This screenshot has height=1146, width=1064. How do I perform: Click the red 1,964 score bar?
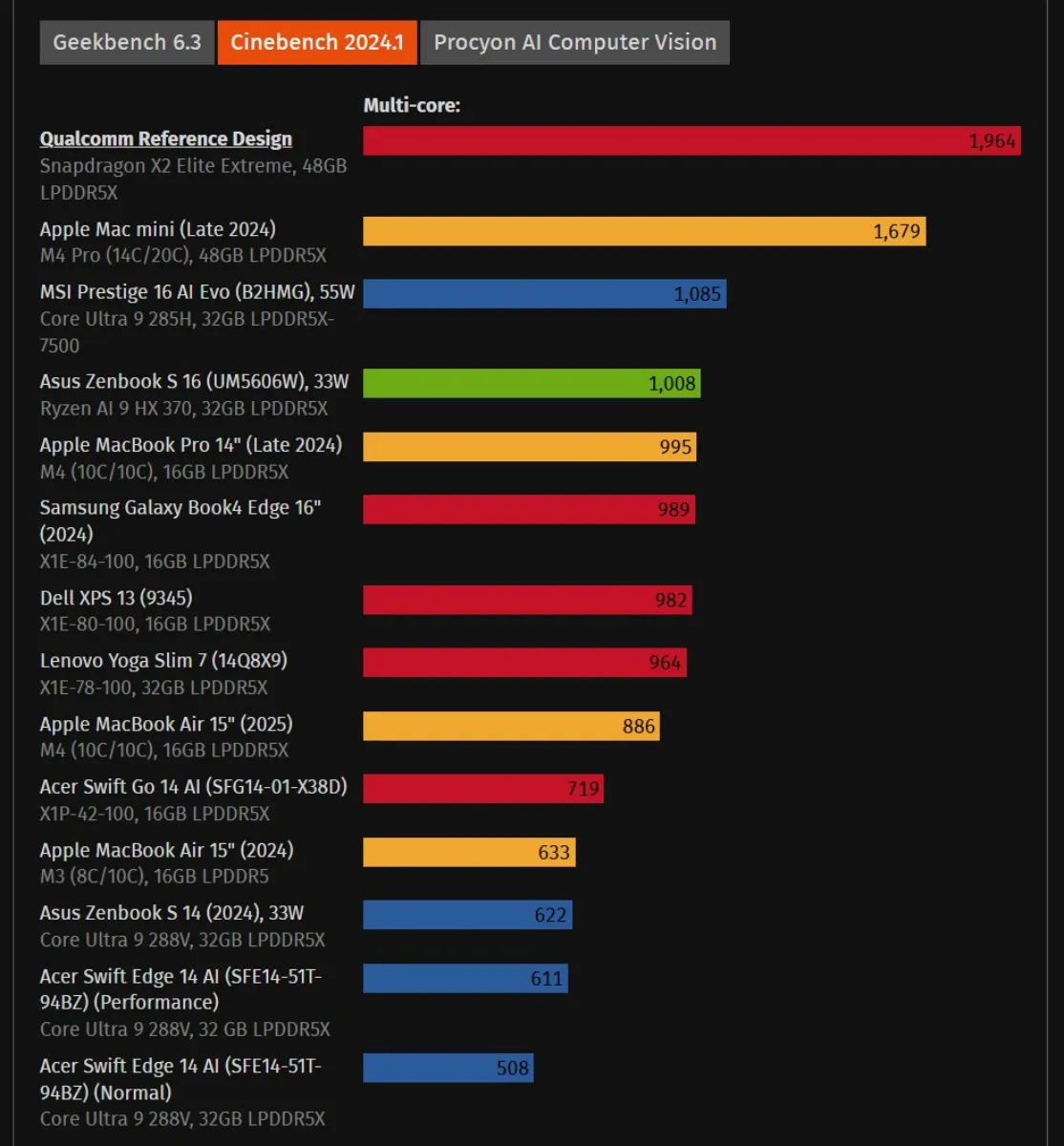(691, 141)
